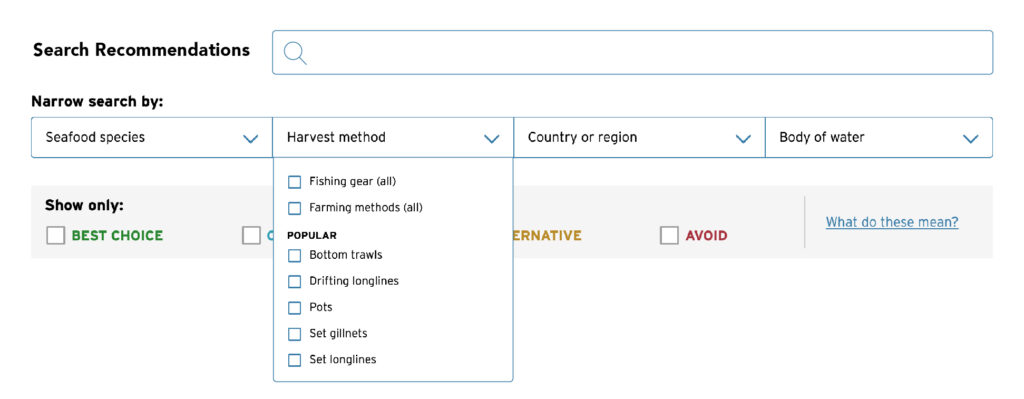The height and width of the screenshot is (399, 1024).
Task: Click the chevron arrow in Harvest method
Action: (492, 138)
